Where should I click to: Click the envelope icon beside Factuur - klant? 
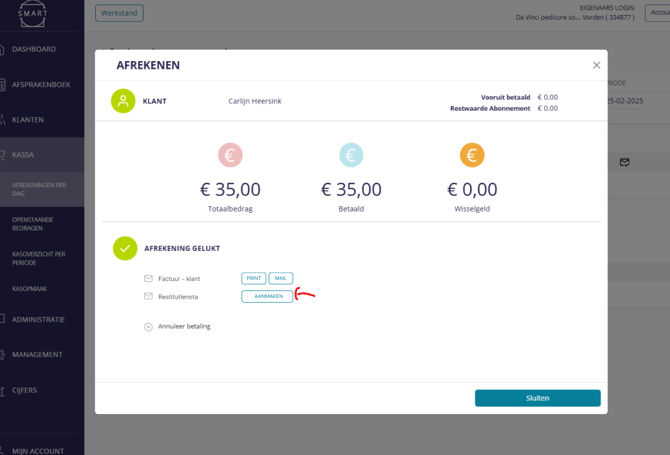[149, 279]
